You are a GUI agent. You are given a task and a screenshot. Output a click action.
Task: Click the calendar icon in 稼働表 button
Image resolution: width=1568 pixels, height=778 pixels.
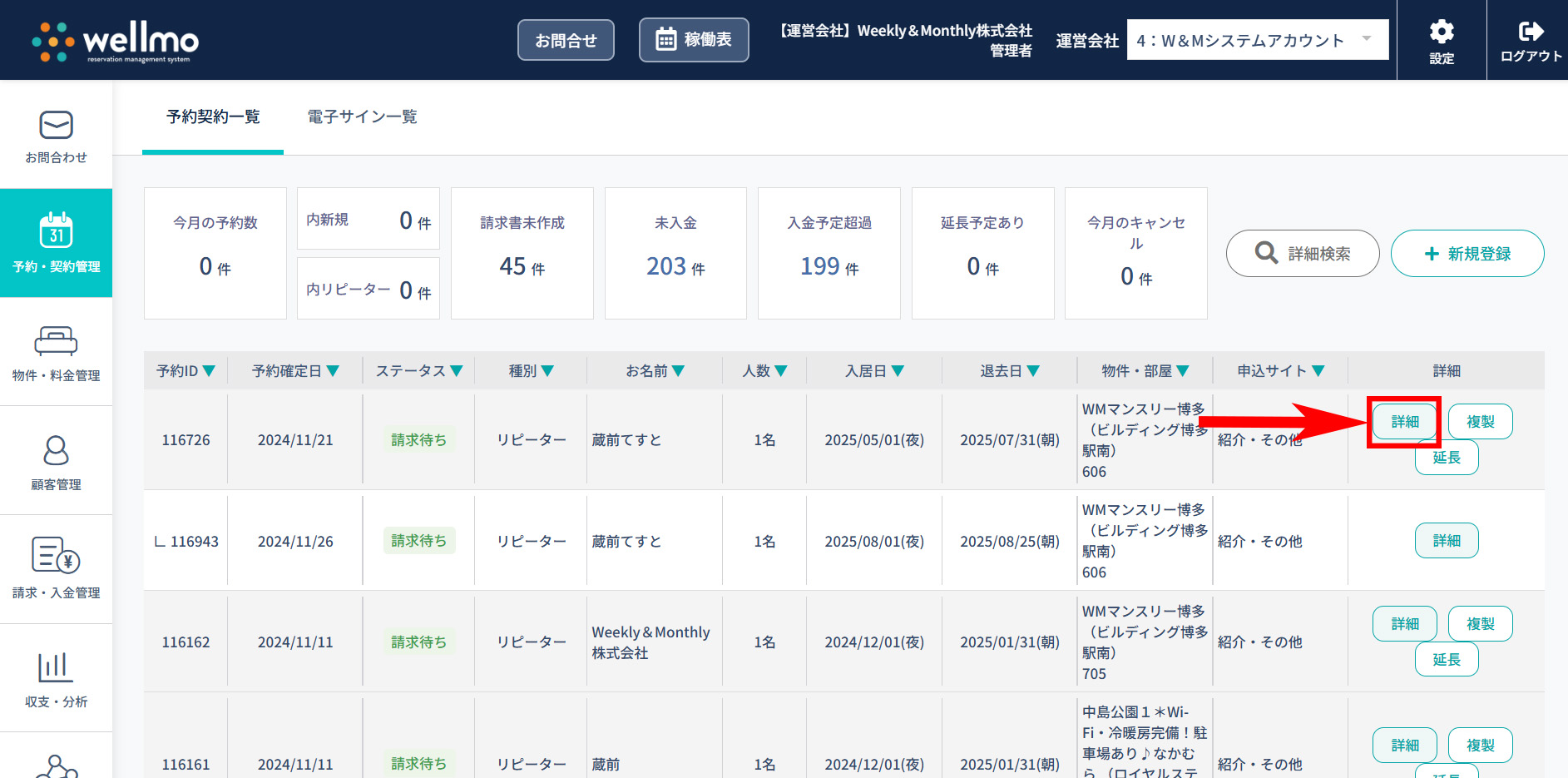coord(665,39)
